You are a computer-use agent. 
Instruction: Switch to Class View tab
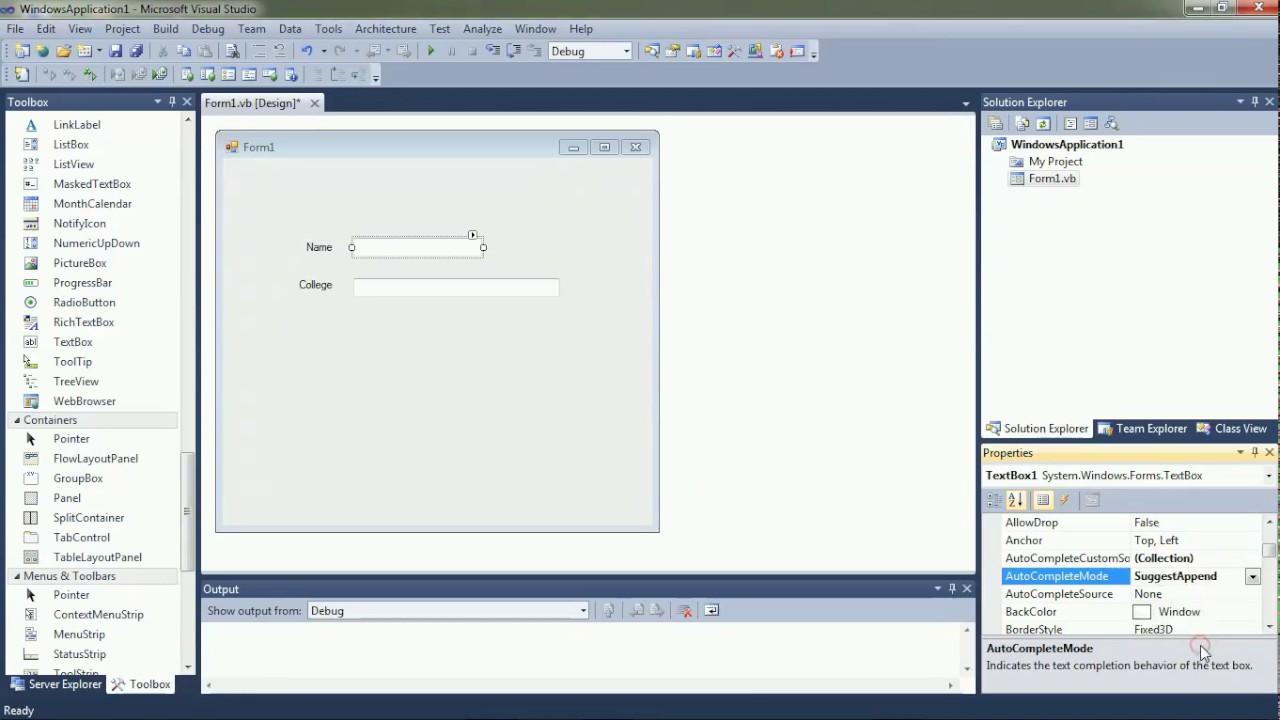[1231, 429]
